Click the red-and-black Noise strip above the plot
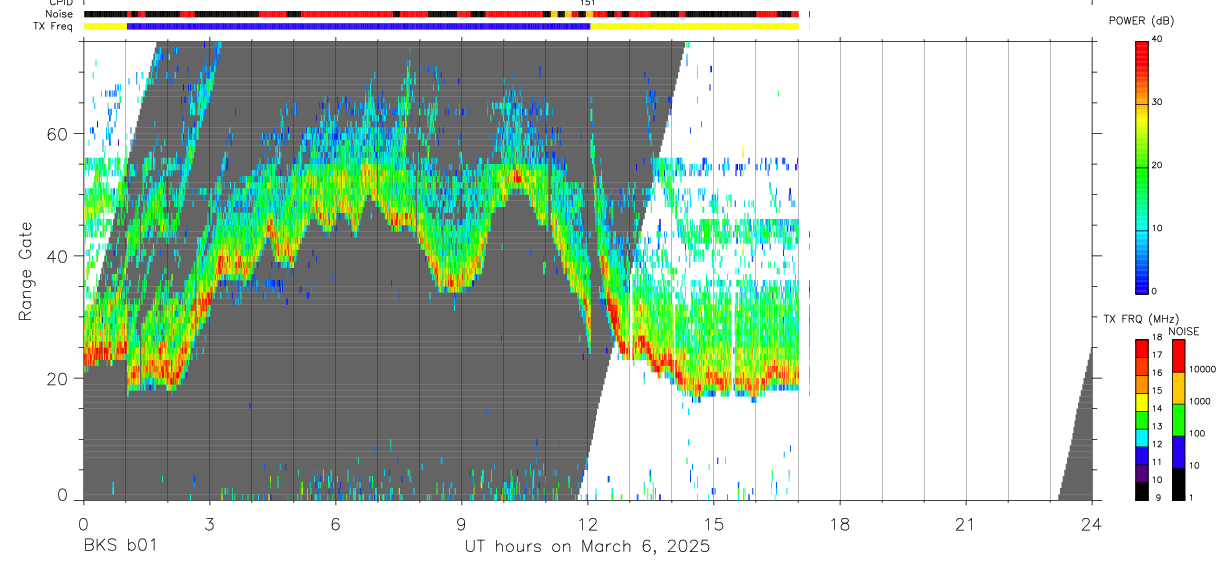Screen dimensions: 1228x567 click(x=441, y=14)
